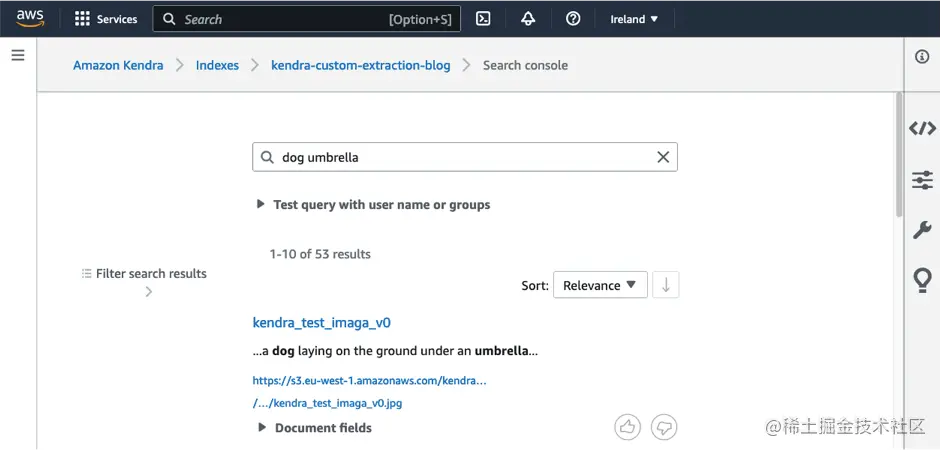Viewport: 941px width, 452px height.
Task: Open the relevance tuning sliders icon
Action: pos(922,180)
